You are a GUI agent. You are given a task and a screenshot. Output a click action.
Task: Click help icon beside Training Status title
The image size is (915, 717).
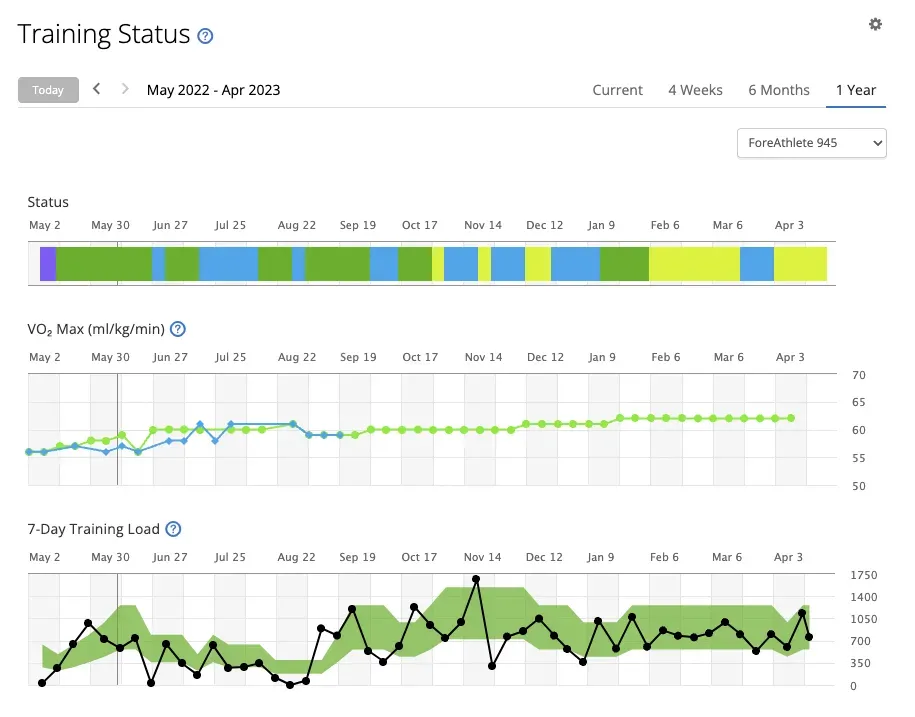click(205, 36)
